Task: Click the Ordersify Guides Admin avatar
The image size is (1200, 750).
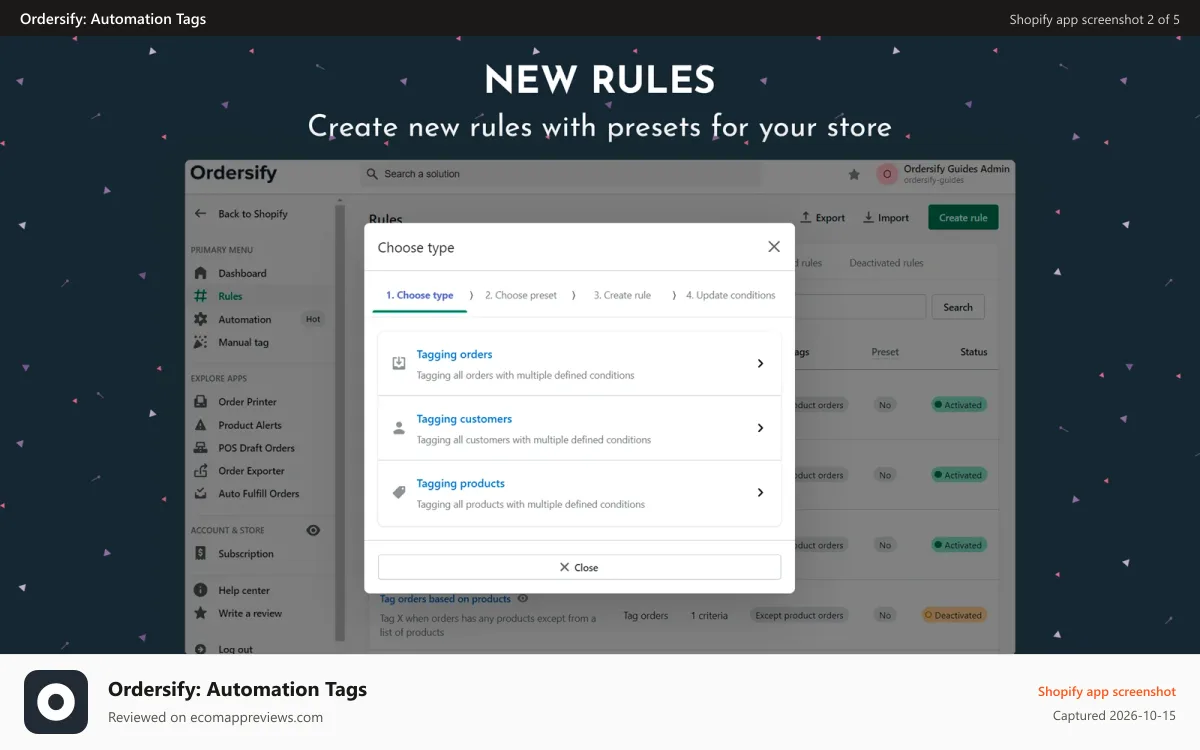Action: pyautogui.click(x=886, y=174)
